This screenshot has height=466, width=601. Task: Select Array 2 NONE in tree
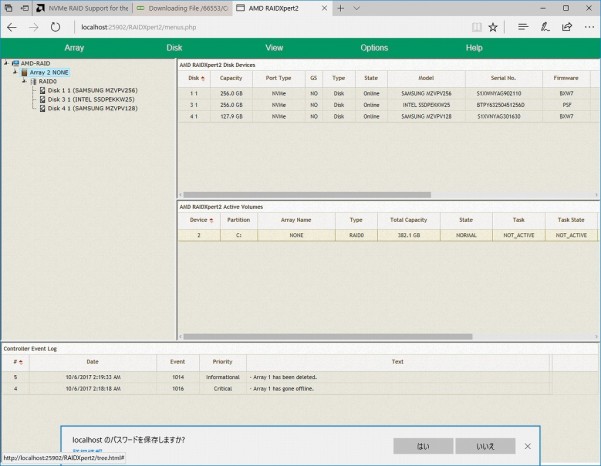coord(49,72)
